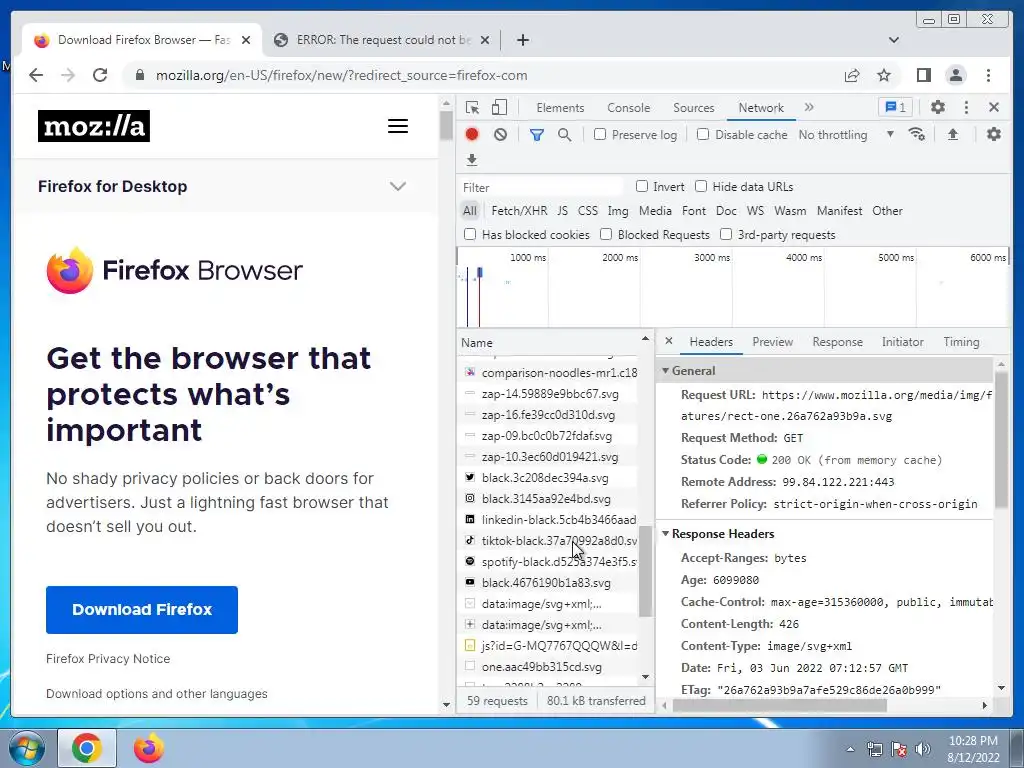Image resolution: width=1024 pixels, height=768 pixels.
Task: Open network conditions wifi icon
Action: 916,135
